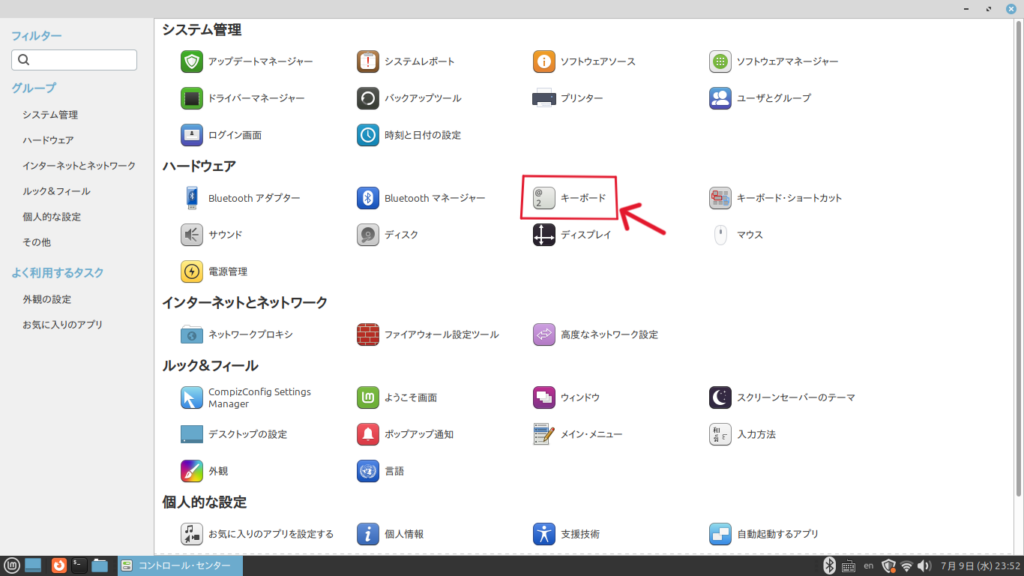
Task: Open the Mint menu button in taskbar
Action: click(12, 566)
